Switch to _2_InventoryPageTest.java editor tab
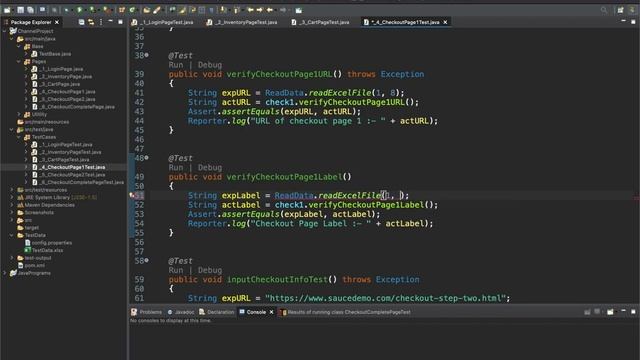This screenshot has width=640, height=360. [242, 22]
